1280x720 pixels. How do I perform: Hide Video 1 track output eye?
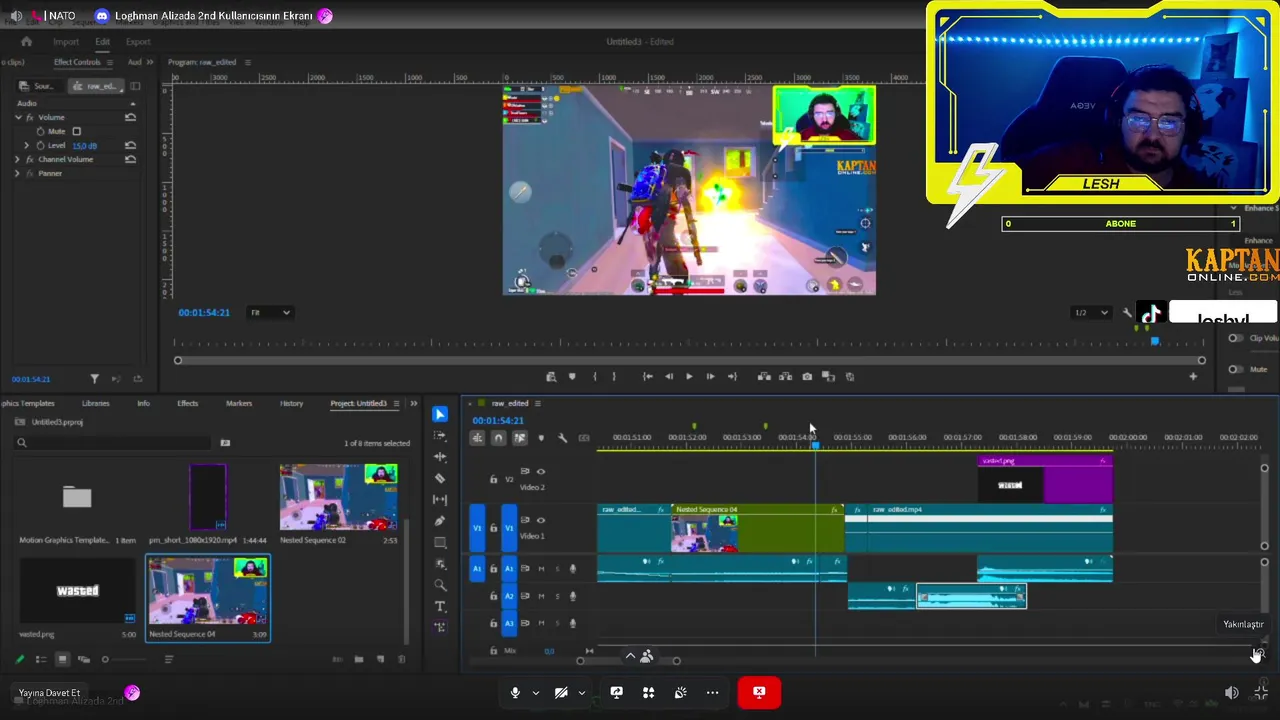(x=541, y=520)
